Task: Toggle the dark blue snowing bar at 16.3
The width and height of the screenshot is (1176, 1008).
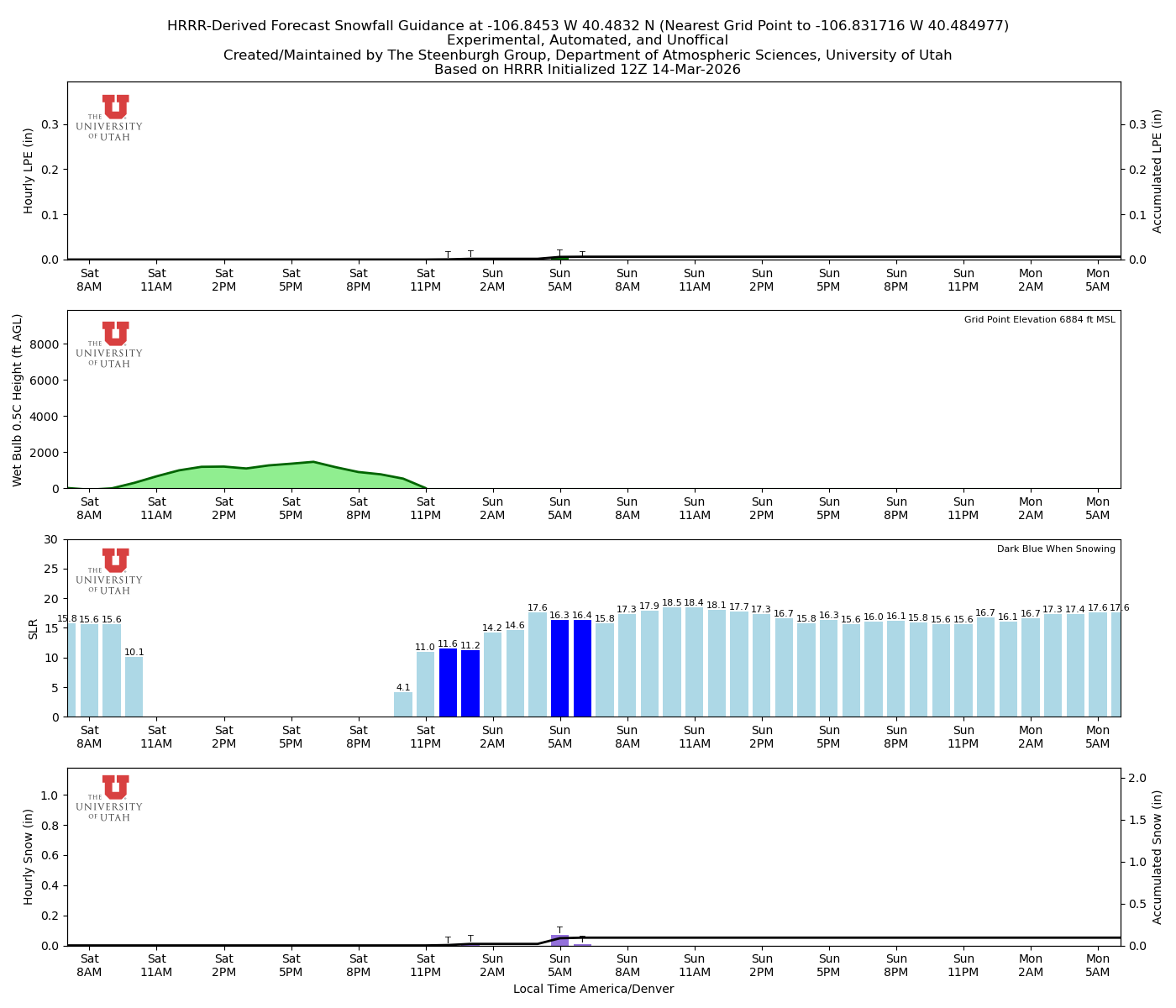Action: click(561, 668)
